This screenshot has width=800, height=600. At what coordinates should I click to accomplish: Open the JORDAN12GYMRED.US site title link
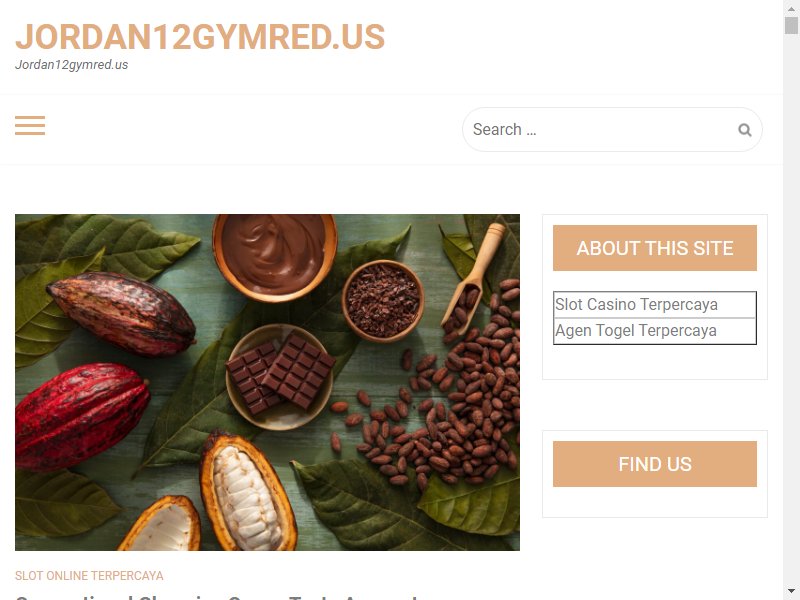[200, 37]
